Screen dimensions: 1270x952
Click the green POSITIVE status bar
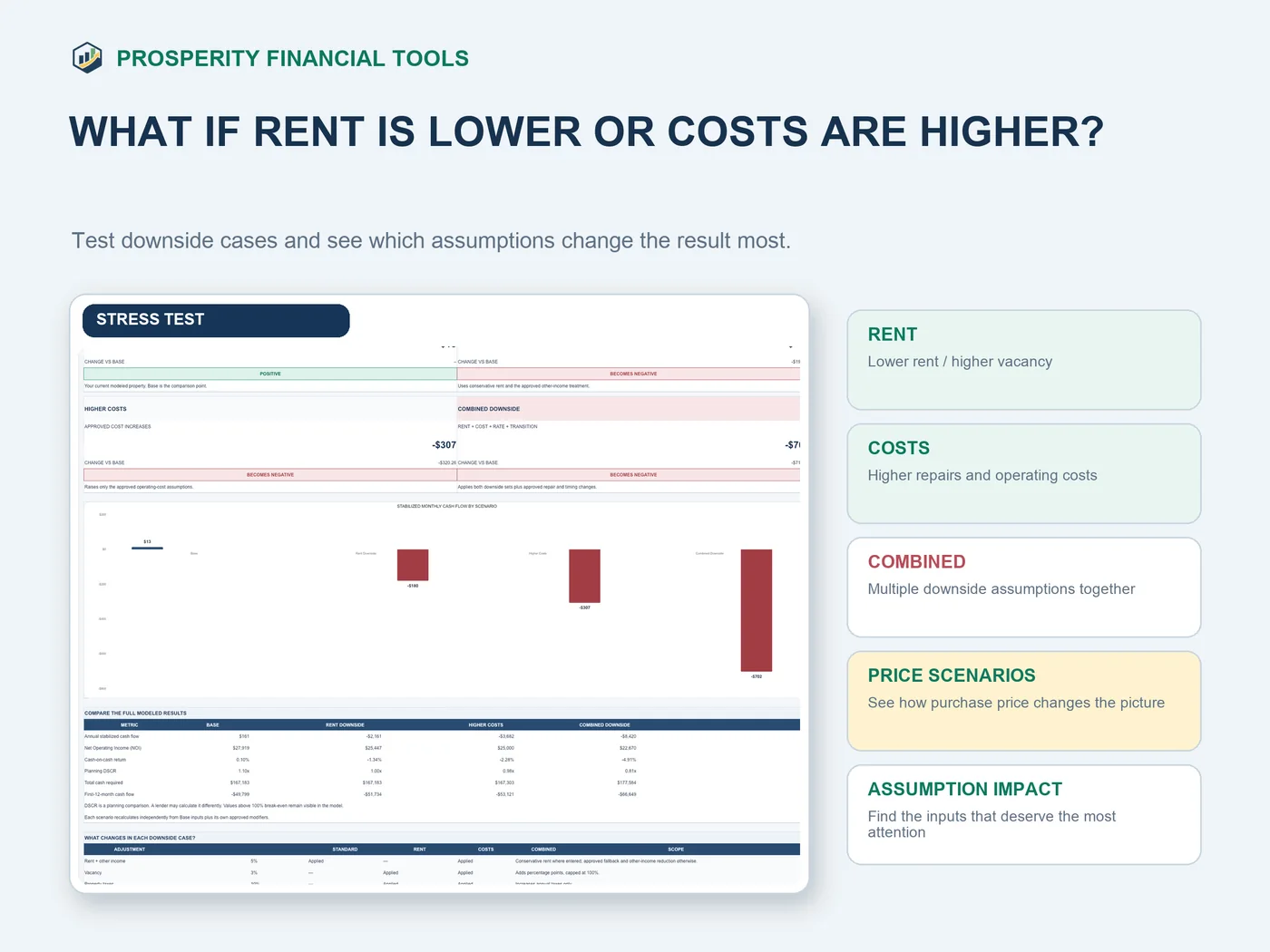(270, 374)
